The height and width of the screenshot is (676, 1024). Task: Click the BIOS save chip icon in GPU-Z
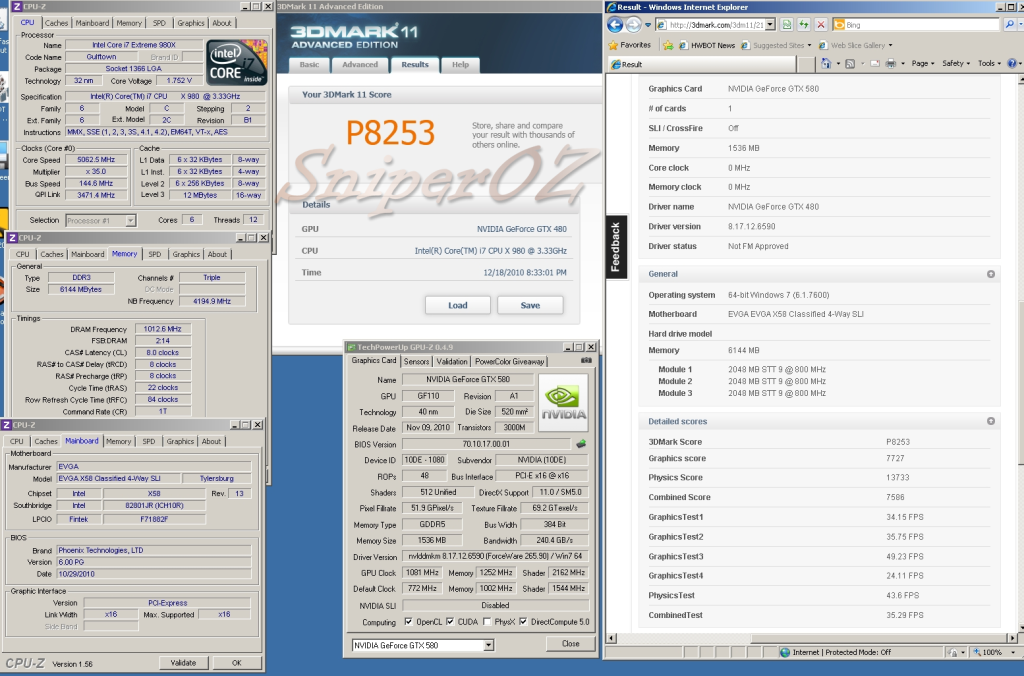point(580,444)
